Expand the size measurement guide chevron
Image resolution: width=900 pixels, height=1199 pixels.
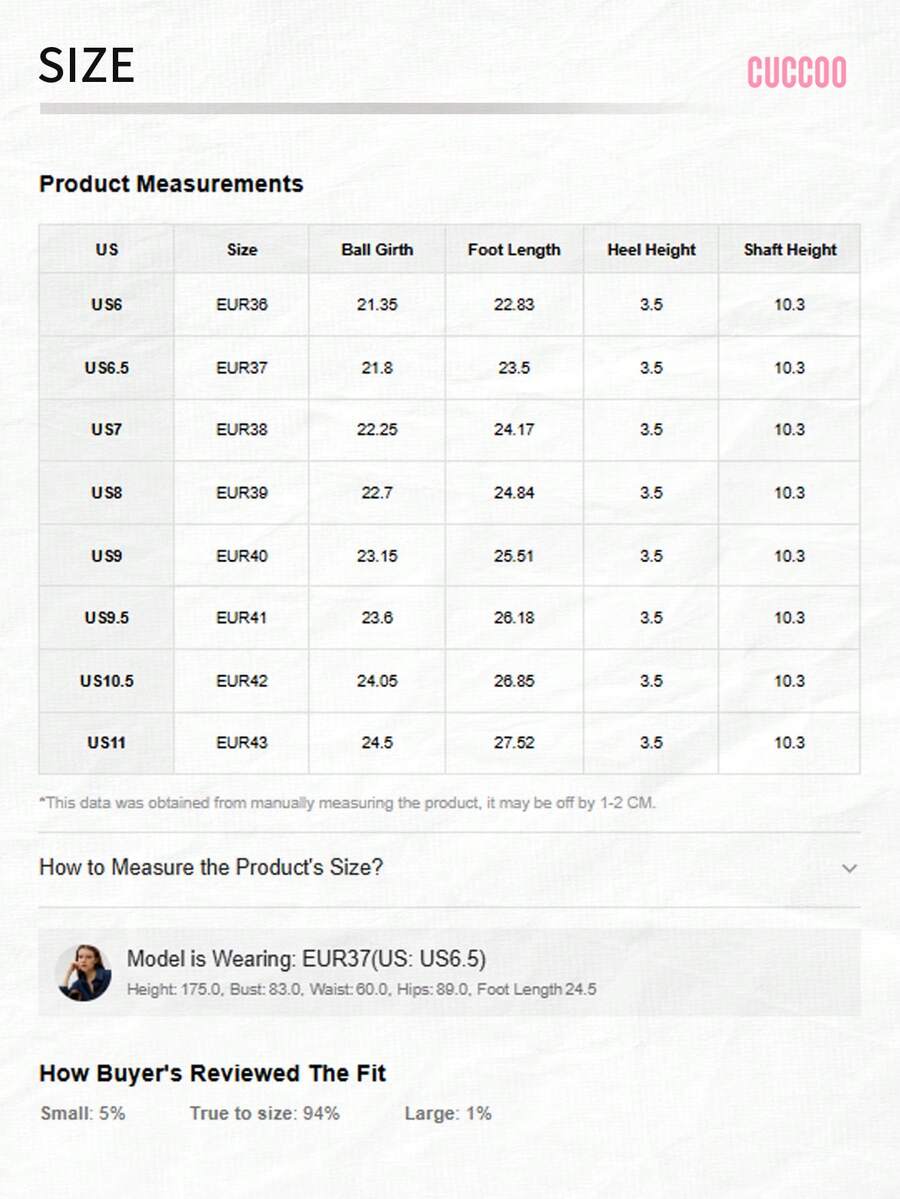849,868
